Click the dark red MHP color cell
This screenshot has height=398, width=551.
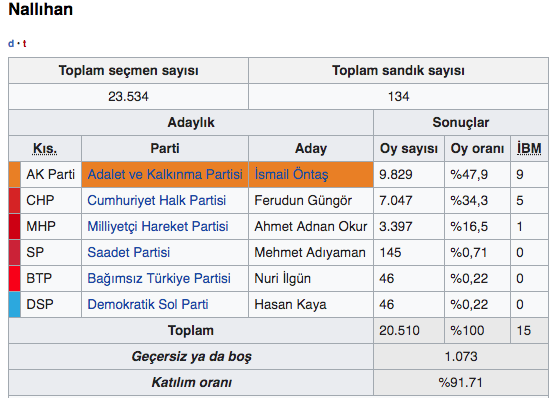[x=15, y=226]
